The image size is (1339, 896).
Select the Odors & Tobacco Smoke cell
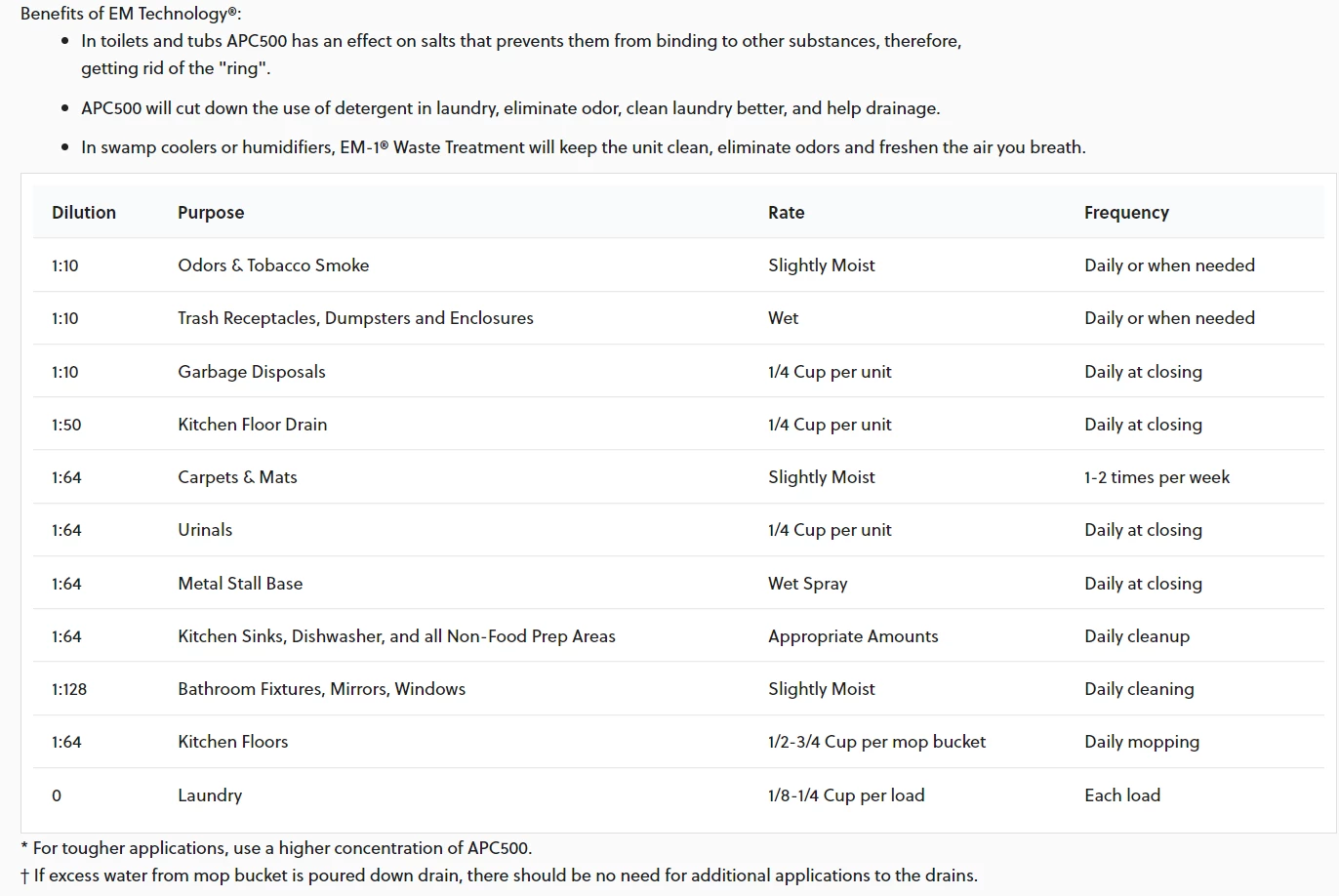click(x=273, y=265)
